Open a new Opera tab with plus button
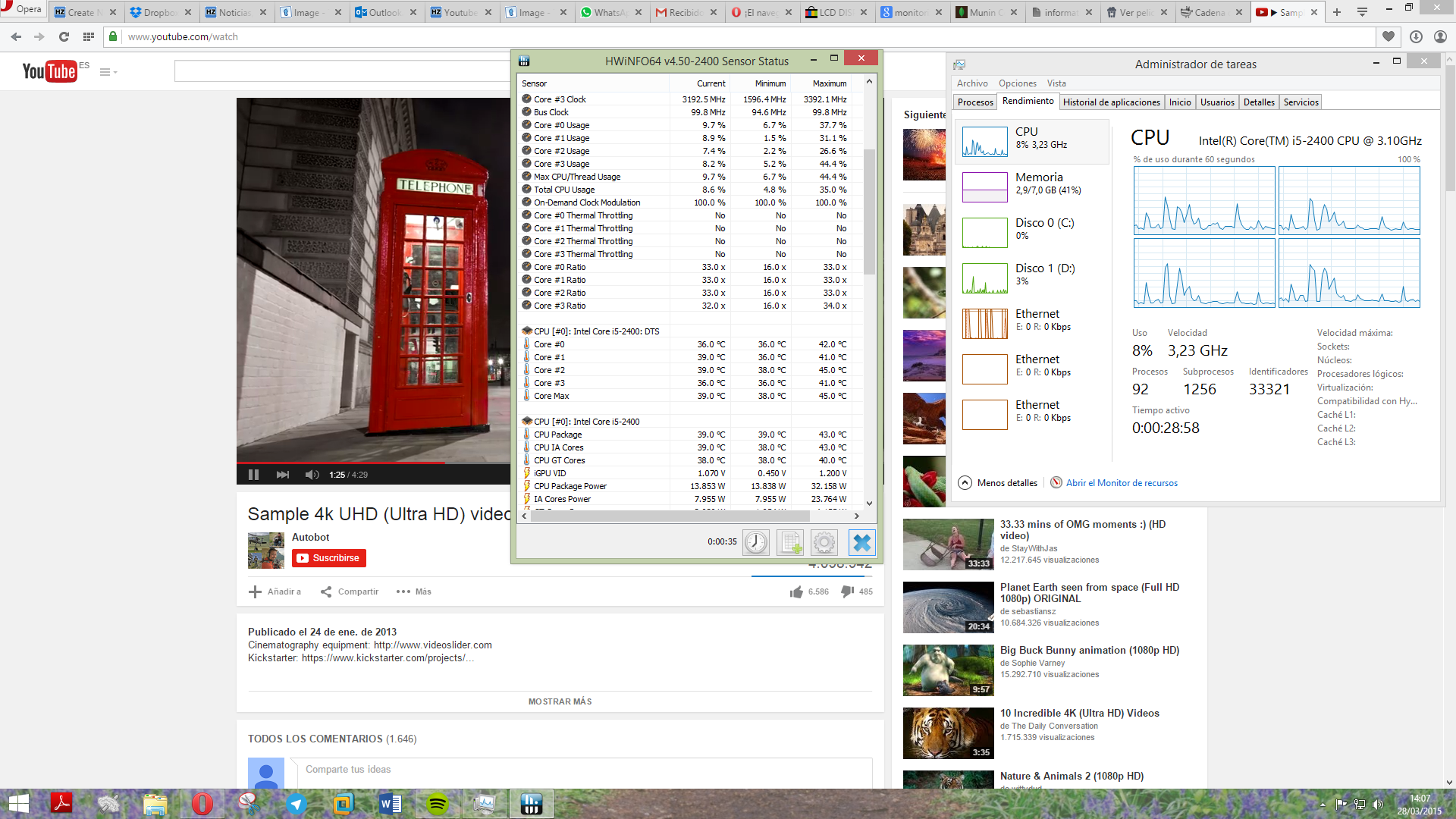 tap(1337, 12)
